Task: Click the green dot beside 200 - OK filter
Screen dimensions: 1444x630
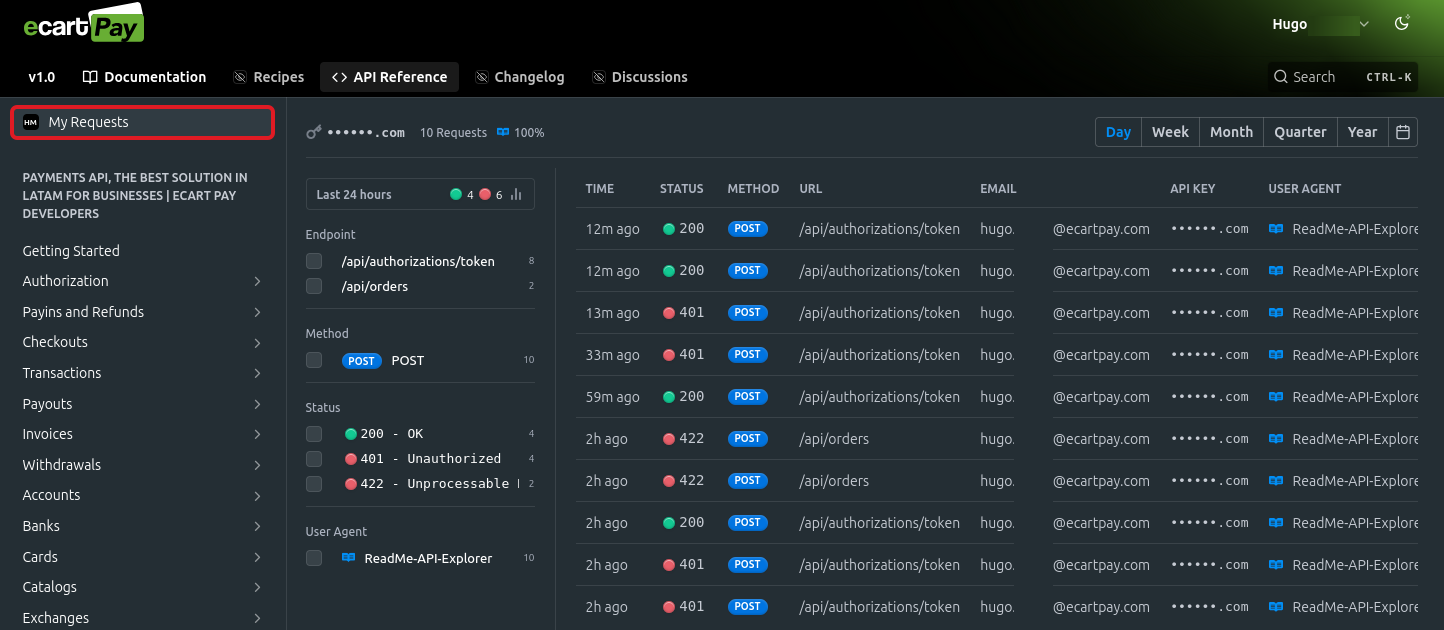Action: pos(351,434)
